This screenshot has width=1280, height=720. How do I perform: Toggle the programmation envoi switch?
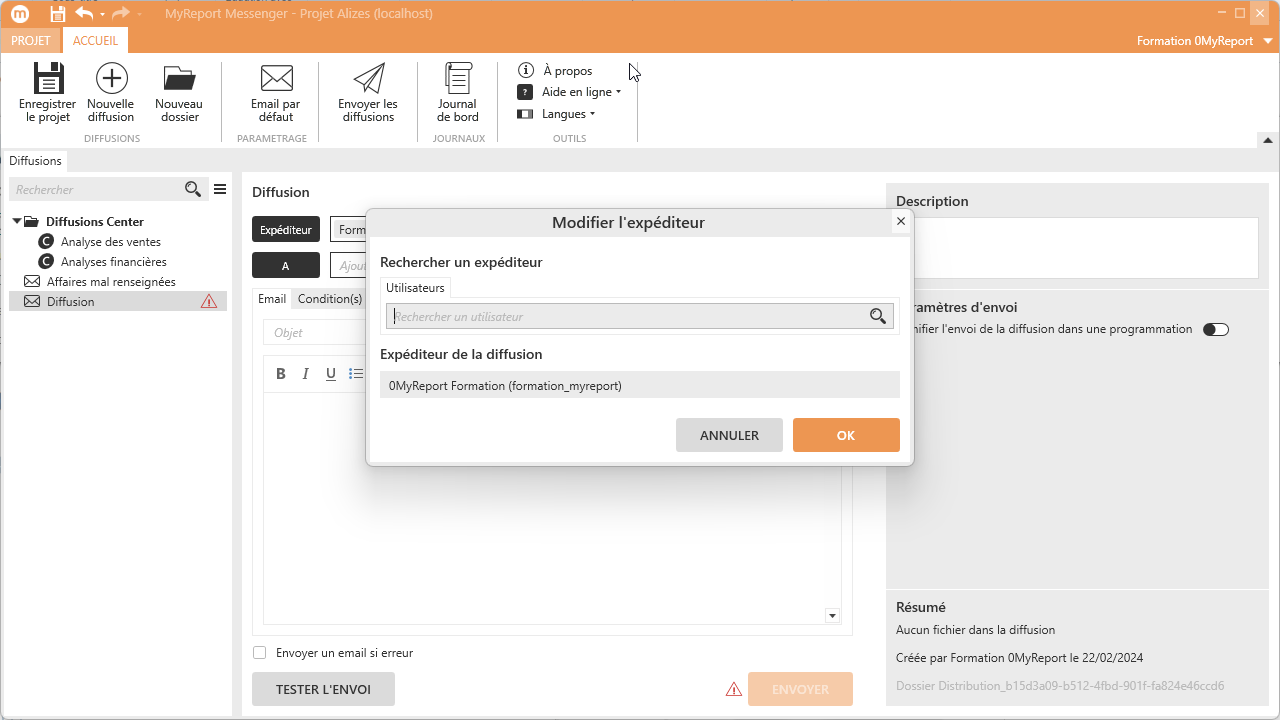(1215, 330)
